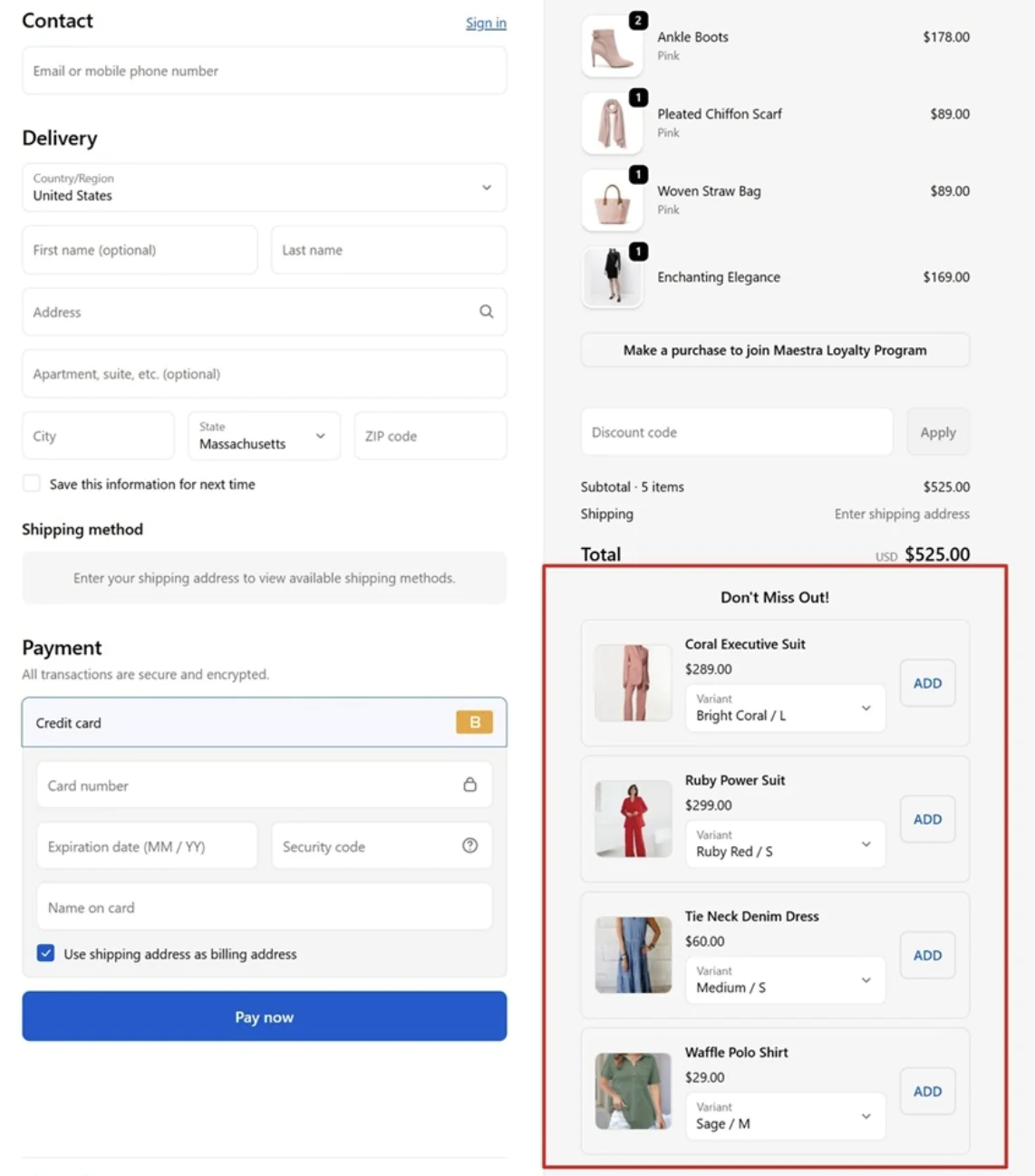The height and width of the screenshot is (1176, 1035).
Task: Click the Email or mobile phone field
Action: point(264,70)
